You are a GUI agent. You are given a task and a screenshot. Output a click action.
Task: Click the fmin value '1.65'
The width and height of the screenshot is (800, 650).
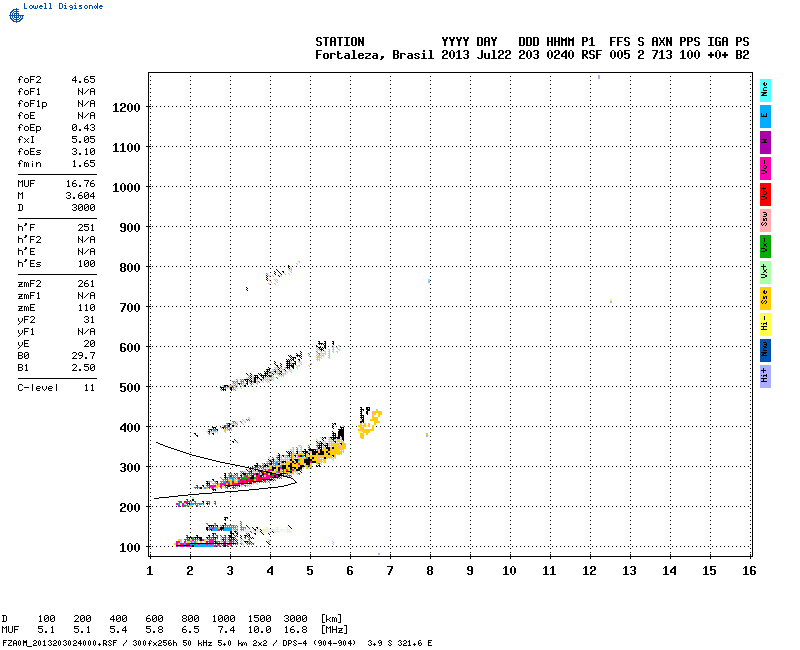click(83, 164)
